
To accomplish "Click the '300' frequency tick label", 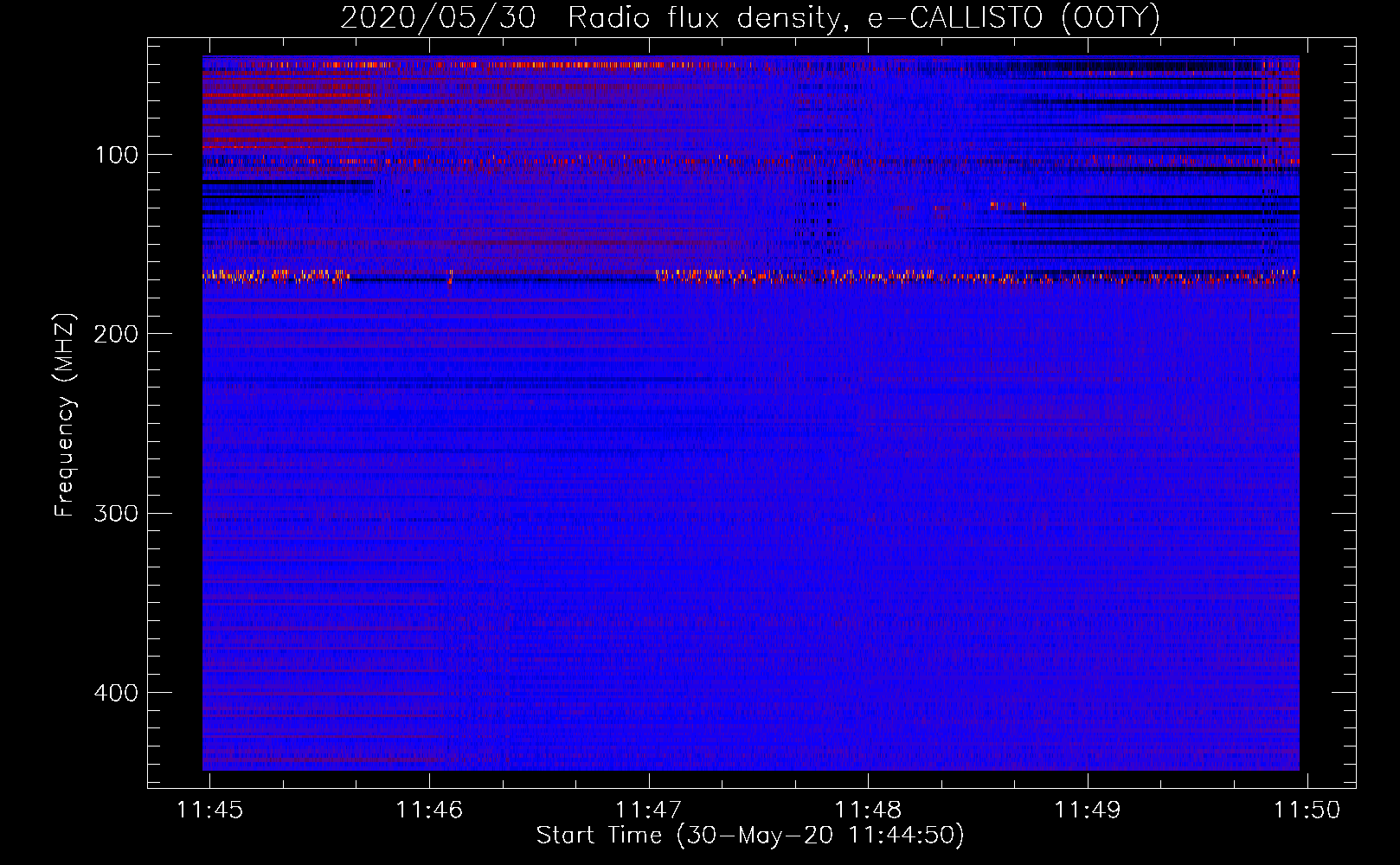I will (x=115, y=513).
